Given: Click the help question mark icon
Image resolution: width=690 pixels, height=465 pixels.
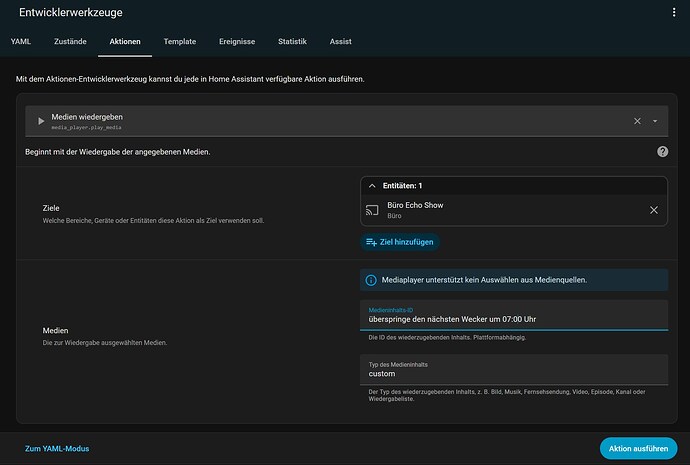Looking at the screenshot, I should point(662,152).
